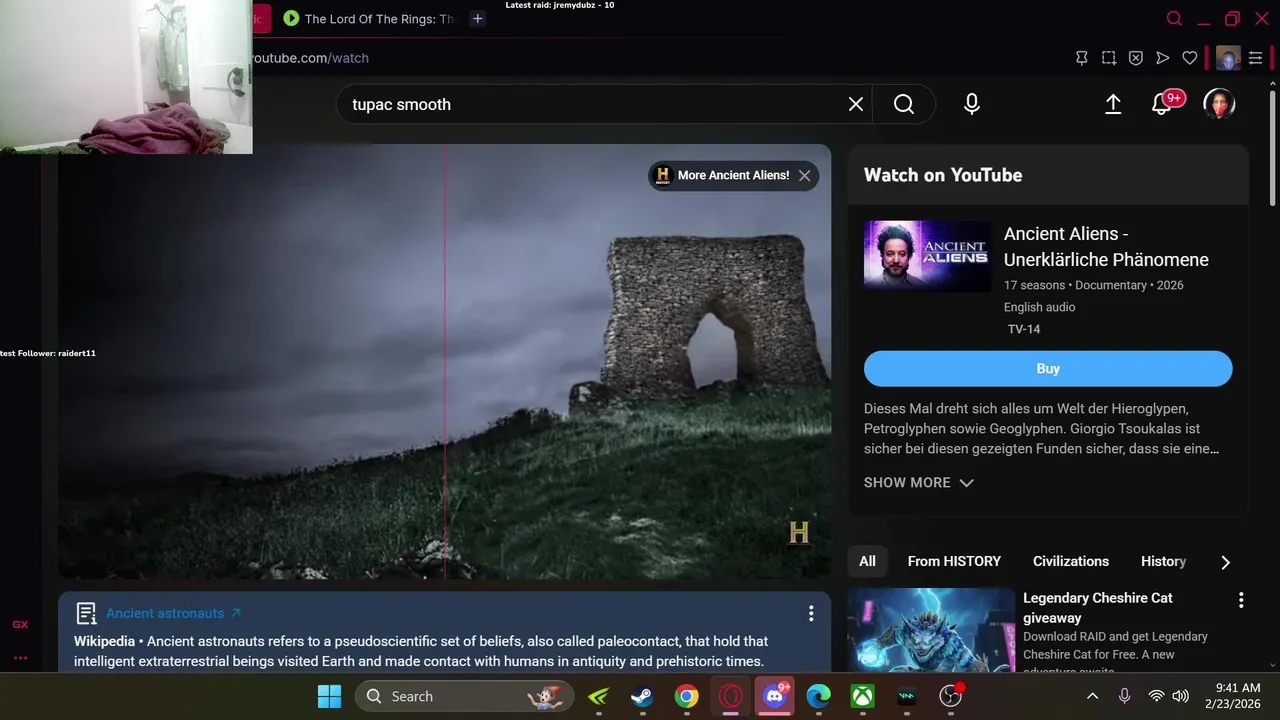Viewport: 1280px width, 720px height.
Task: Open Opera tab search magnifier
Action: [1175, 18]
